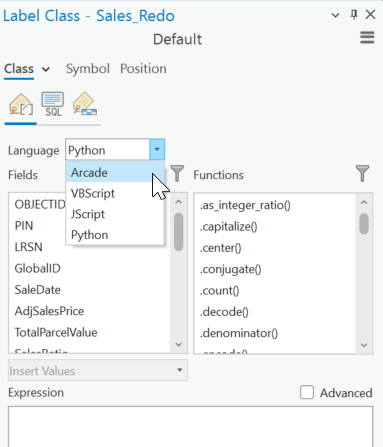Click the Fields list scrollbar thumb
This screenshot has height=447, width=383.
179,232
